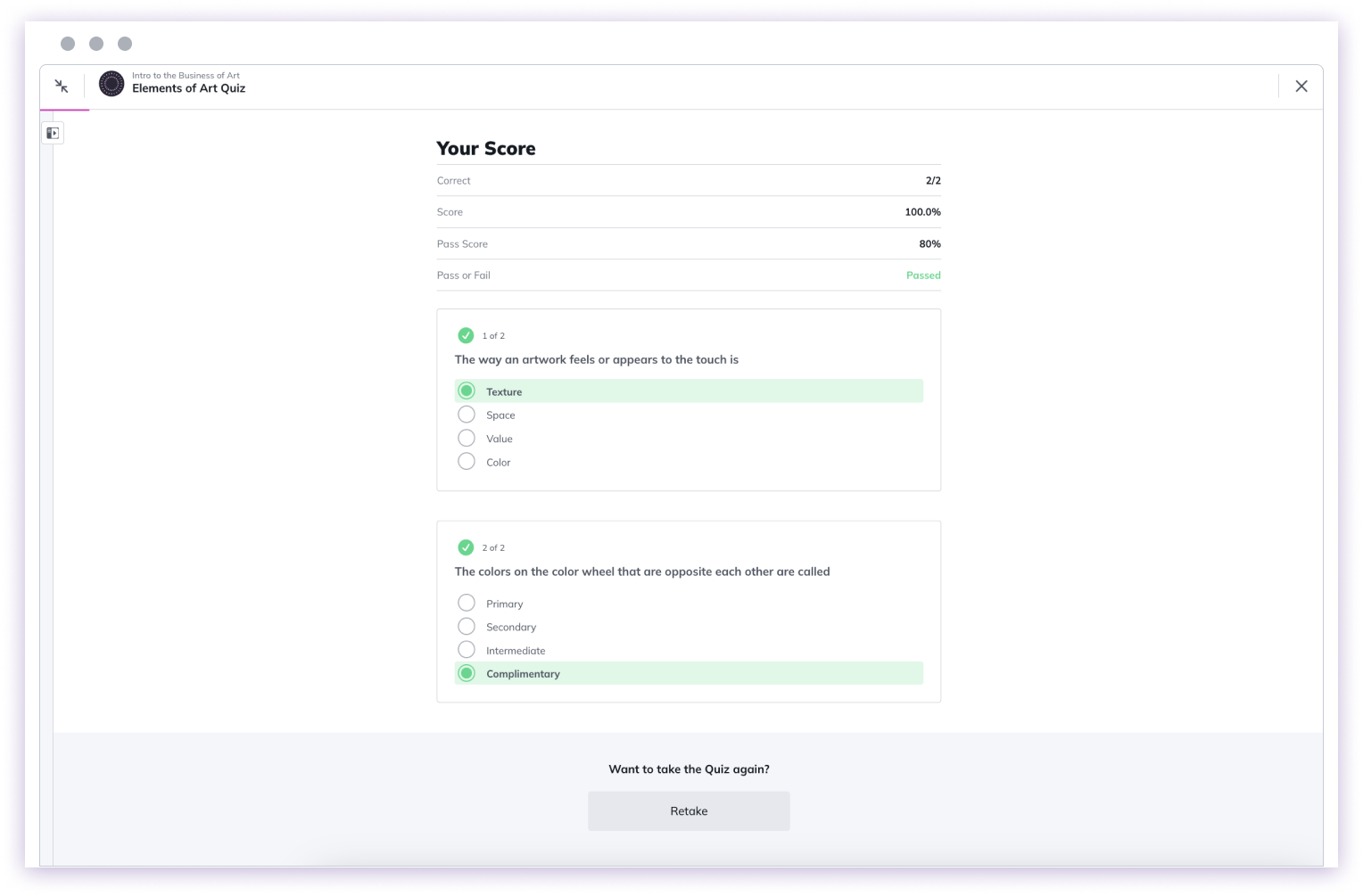Viewport: 1363px width, 896px height.
Task: Click Intro to the Business of Art breadcrumb
Action: 186,76
